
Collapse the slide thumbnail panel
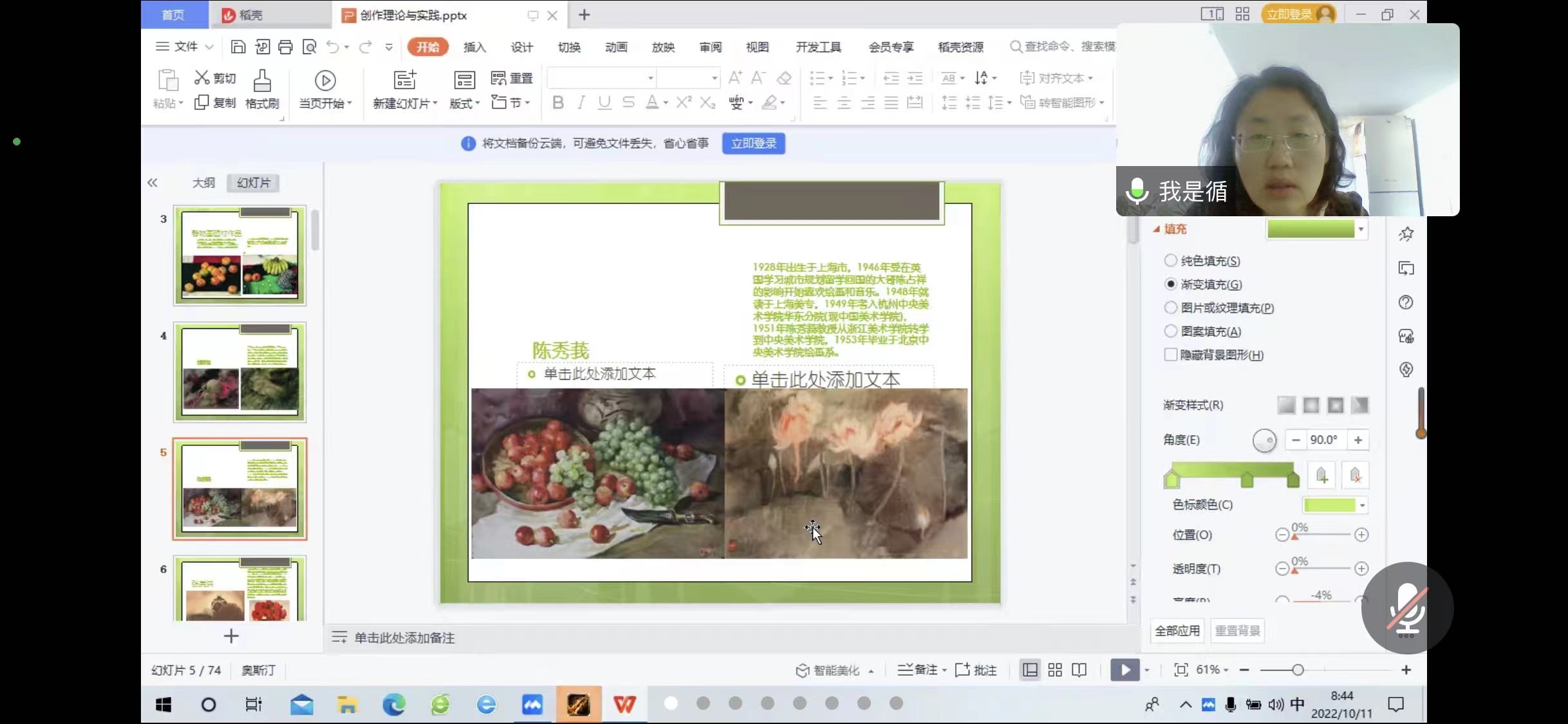click(153, 183)
